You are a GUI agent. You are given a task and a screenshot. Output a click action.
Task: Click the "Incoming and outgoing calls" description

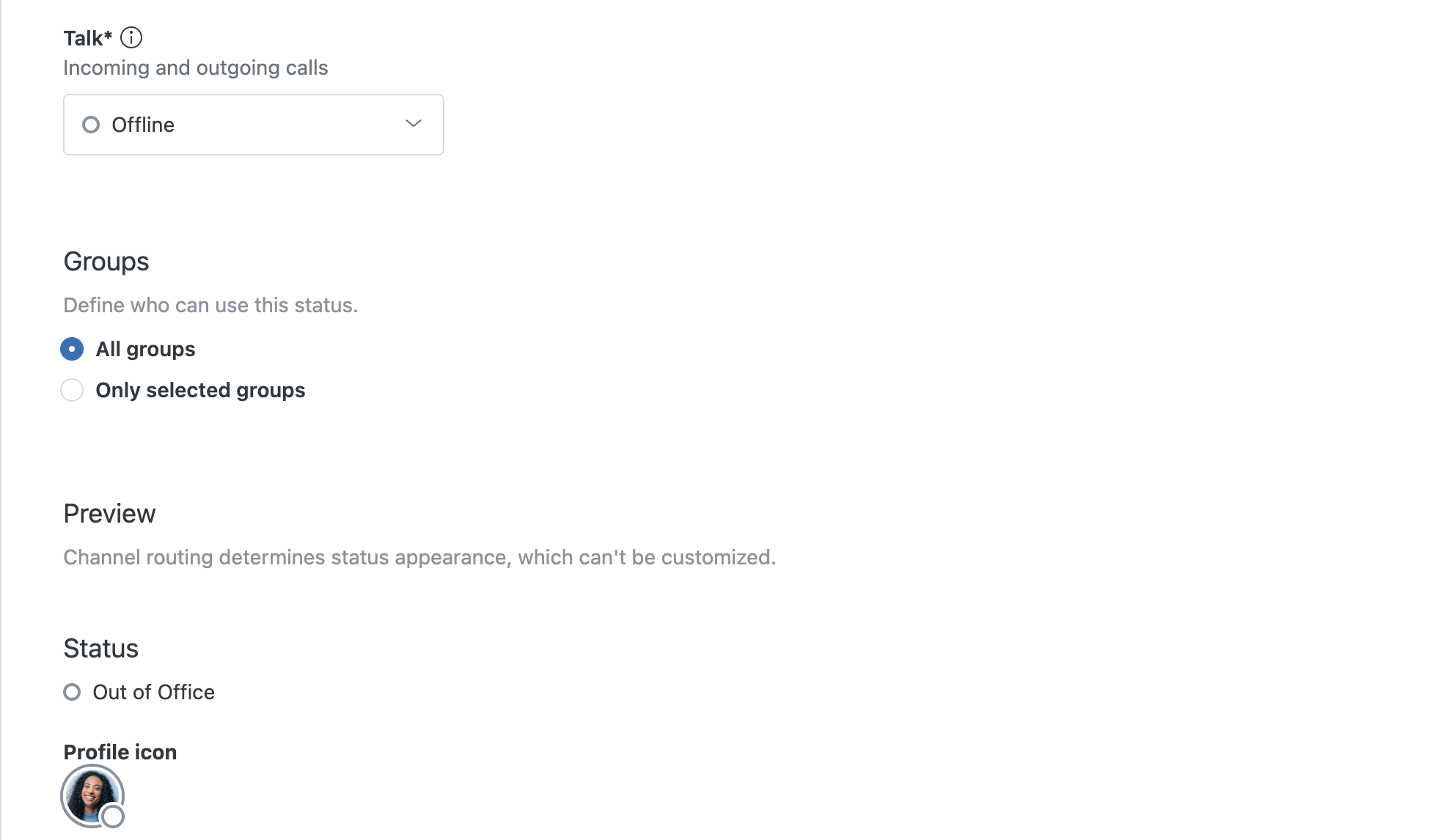click(x=195, y=67)
